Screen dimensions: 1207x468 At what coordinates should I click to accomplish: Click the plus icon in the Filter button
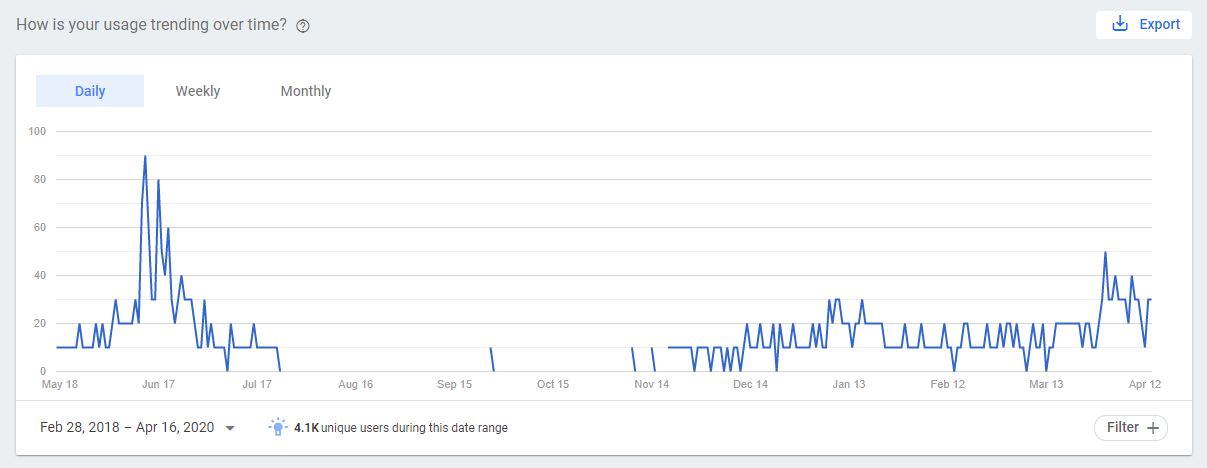1152,427
